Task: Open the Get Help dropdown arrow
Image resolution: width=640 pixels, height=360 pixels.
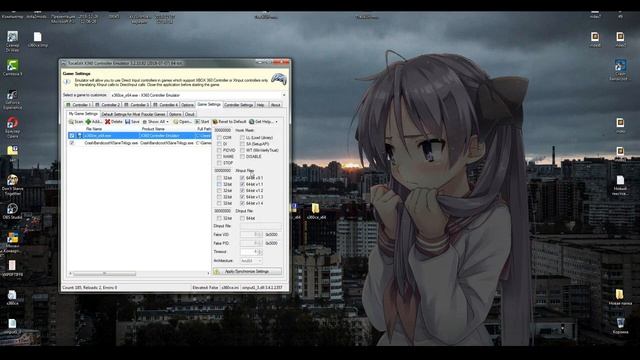Action: [x=276, y=122]
